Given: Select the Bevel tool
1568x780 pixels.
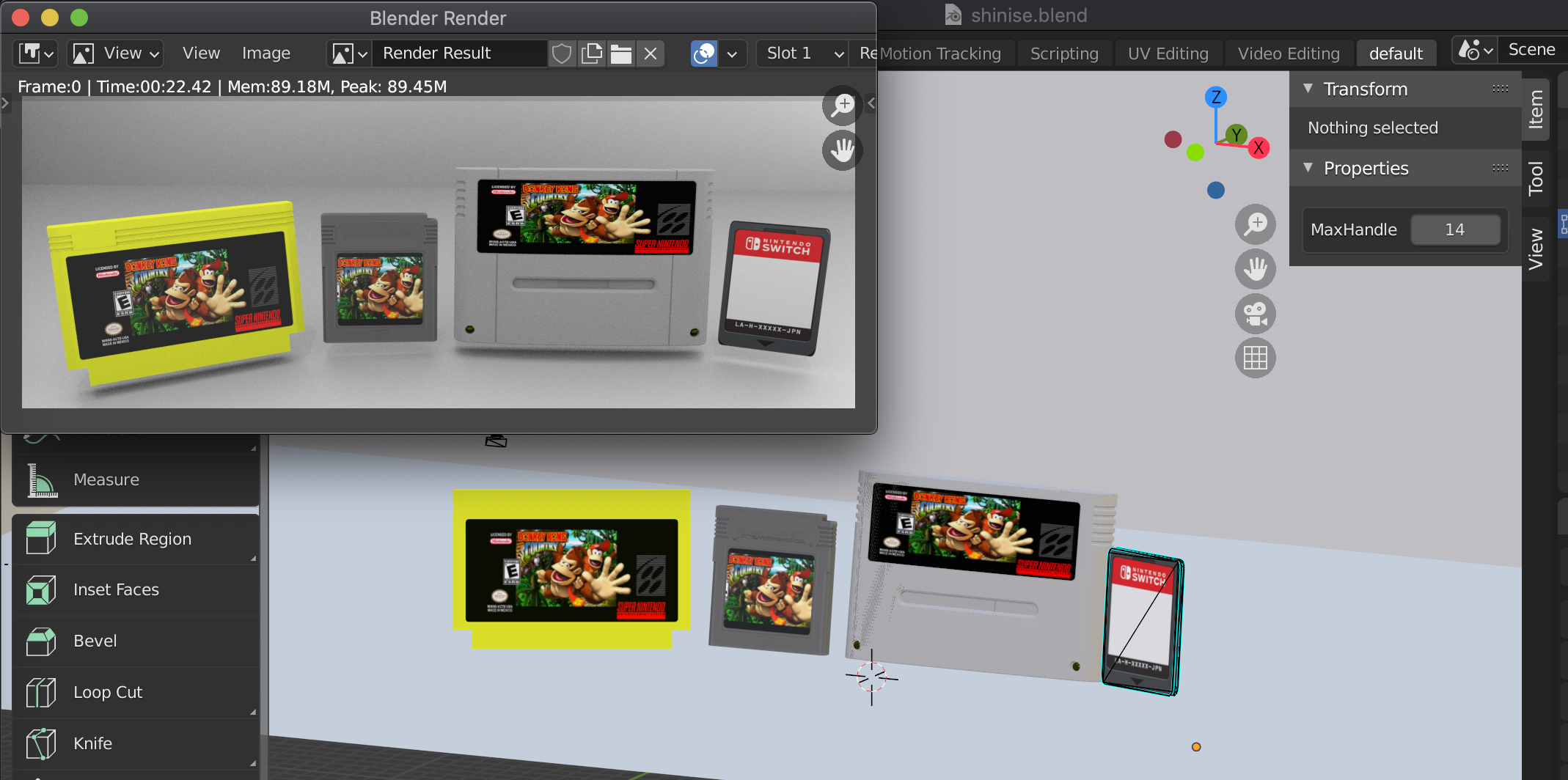Looking at the screenshot, I should click(136, 641).
